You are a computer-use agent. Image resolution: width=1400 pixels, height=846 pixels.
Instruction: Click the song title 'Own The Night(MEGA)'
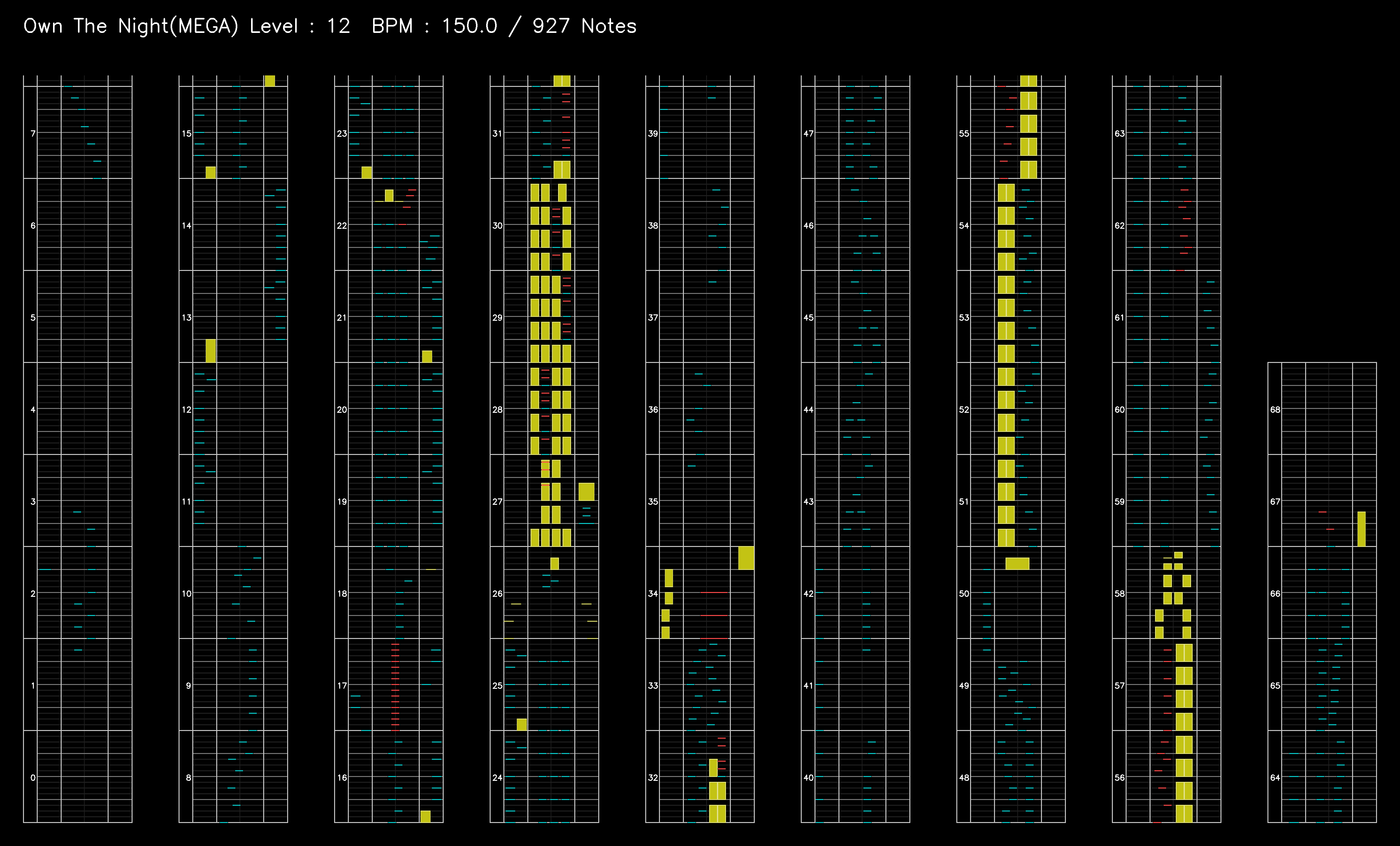131,26
